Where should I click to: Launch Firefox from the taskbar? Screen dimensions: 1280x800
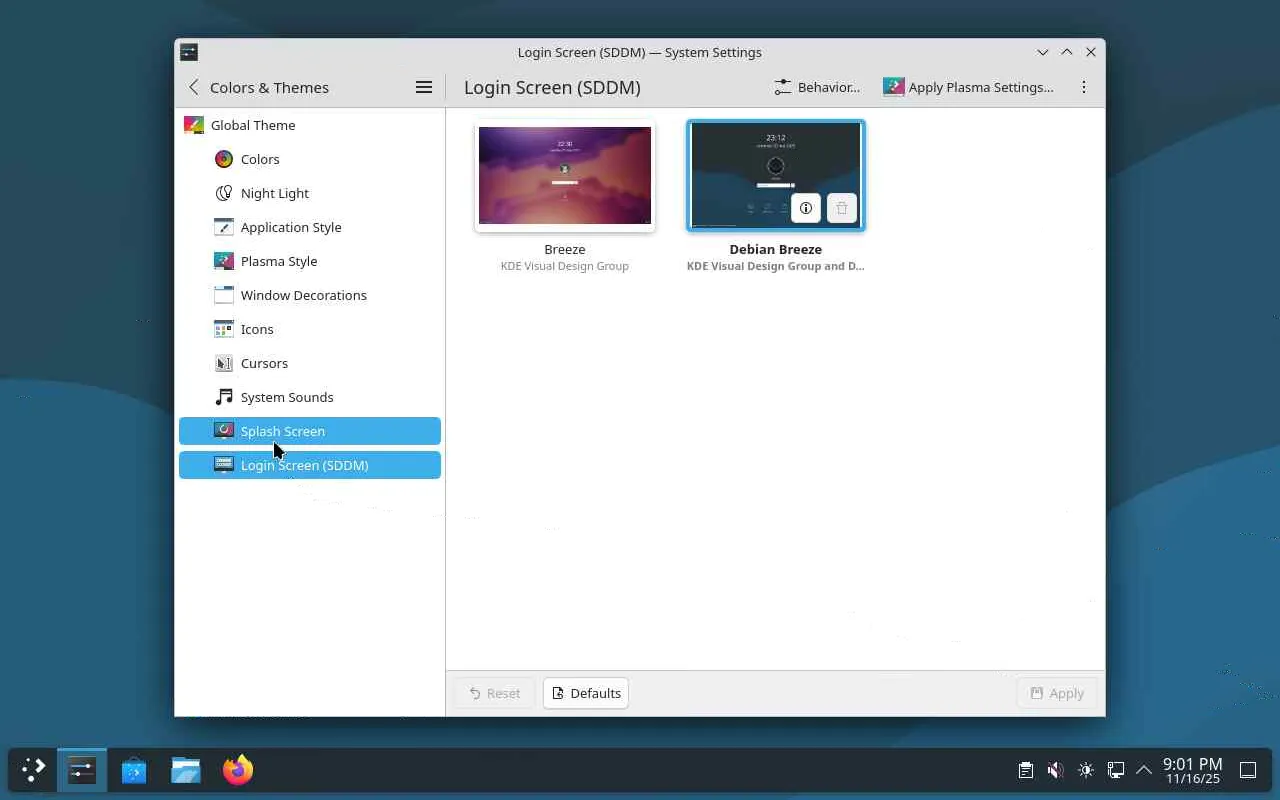pos(238,770)
